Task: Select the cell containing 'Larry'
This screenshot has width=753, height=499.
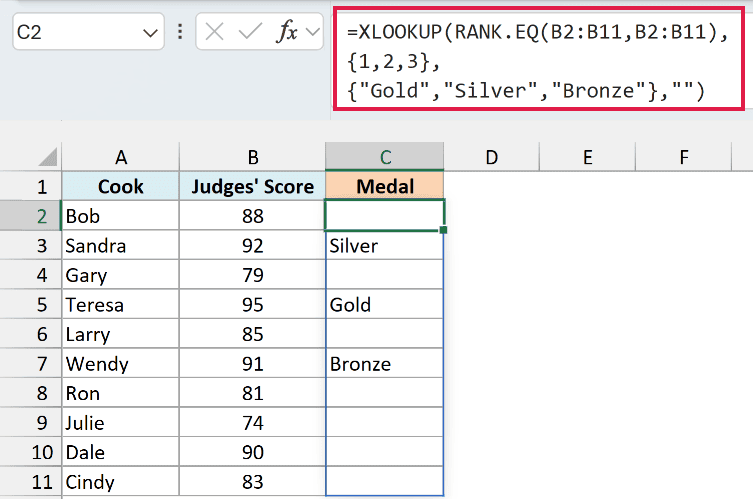Action: pos(121,334)
